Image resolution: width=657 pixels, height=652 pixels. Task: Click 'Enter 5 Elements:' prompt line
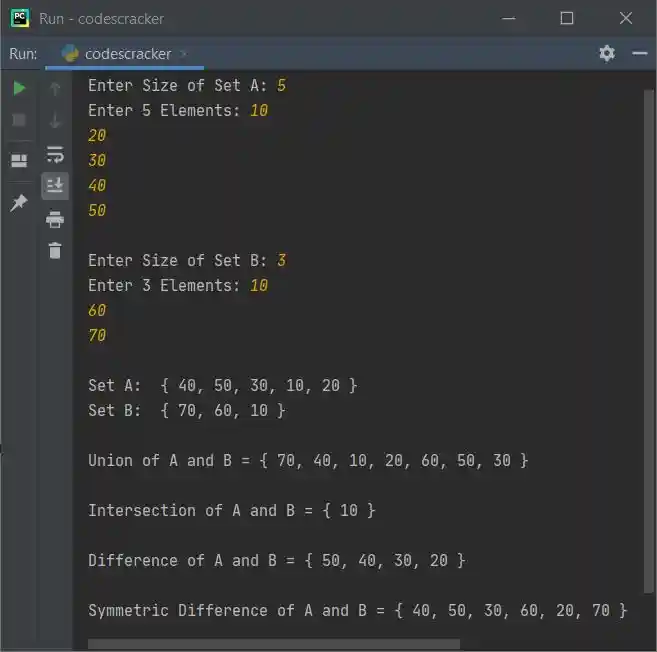click(178, 111)
